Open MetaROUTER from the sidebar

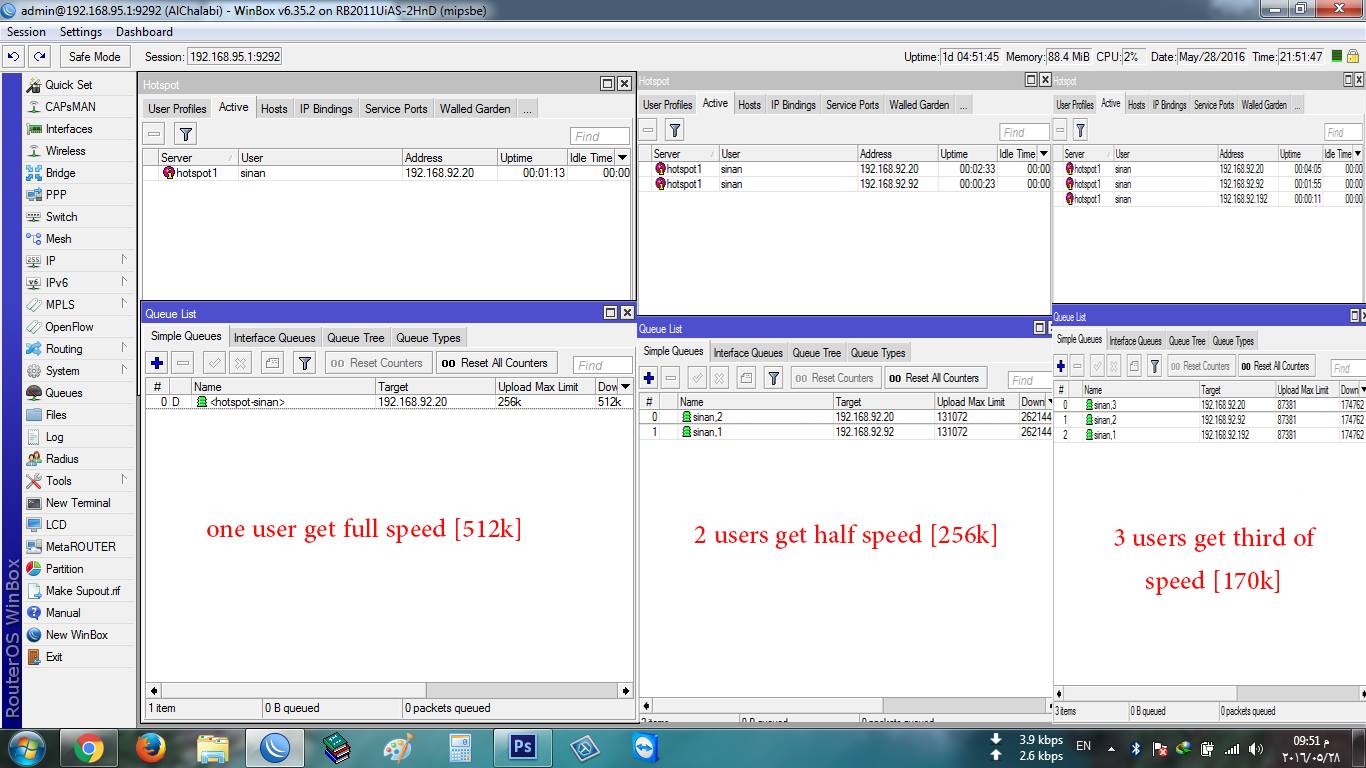coord(80,547)
